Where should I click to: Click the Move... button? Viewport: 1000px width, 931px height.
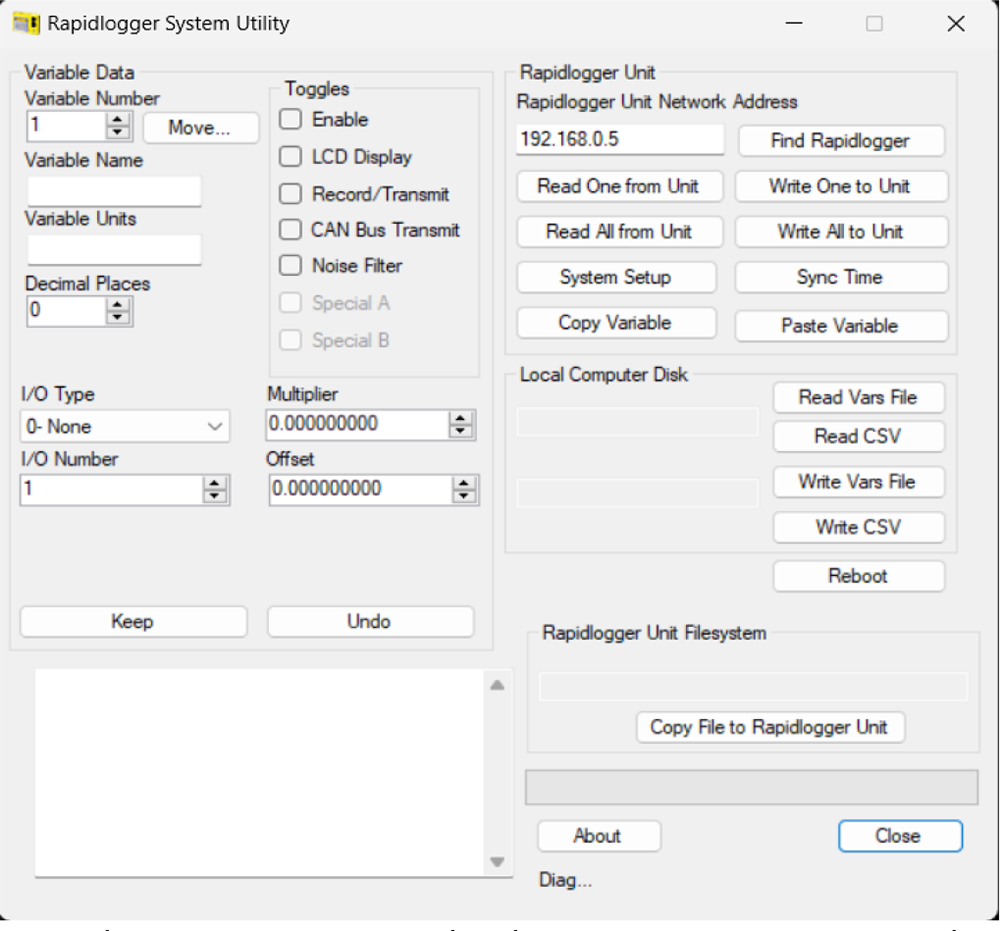[x=201, y=128]
